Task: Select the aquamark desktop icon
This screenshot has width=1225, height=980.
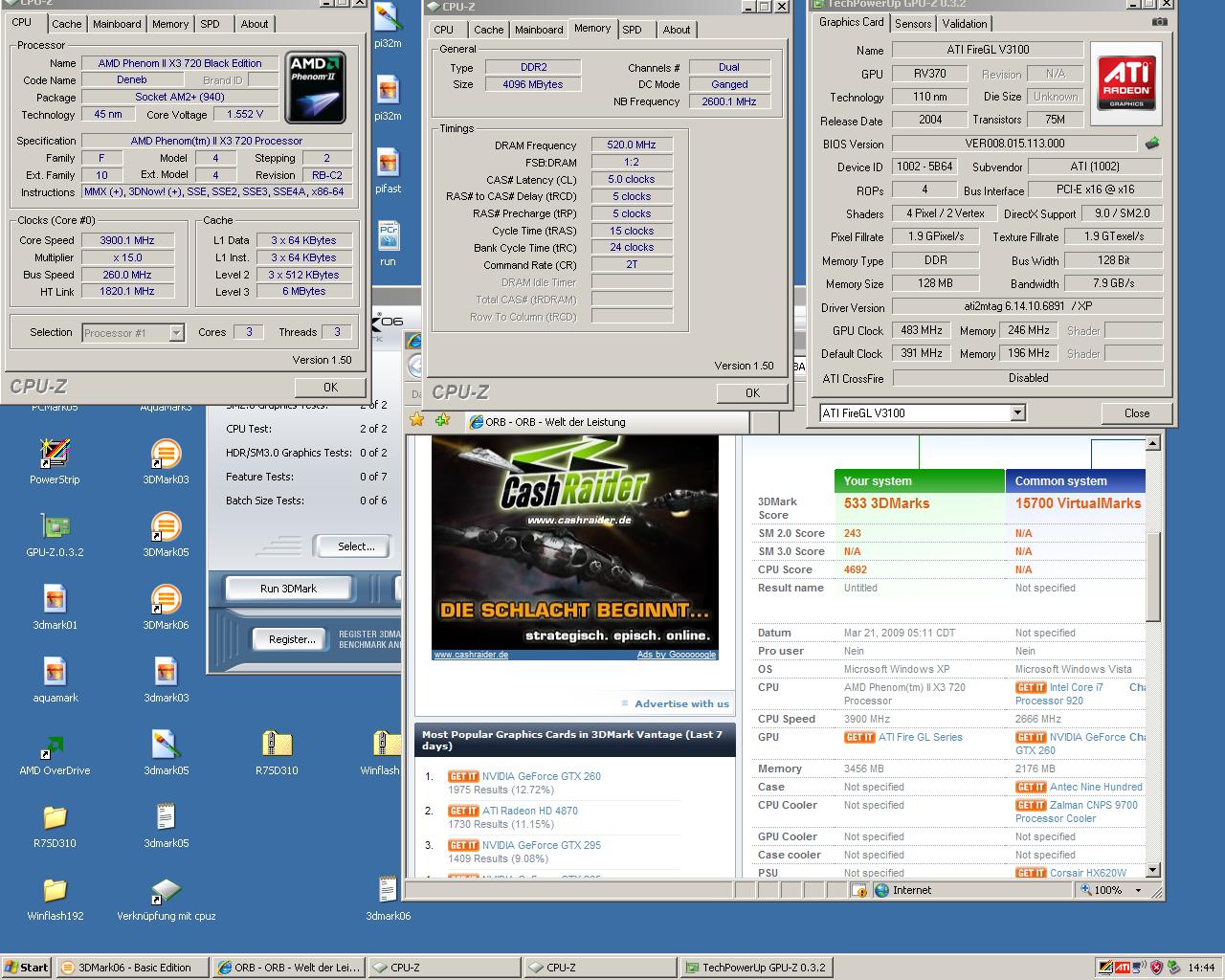Action: (x=55, y=671)
